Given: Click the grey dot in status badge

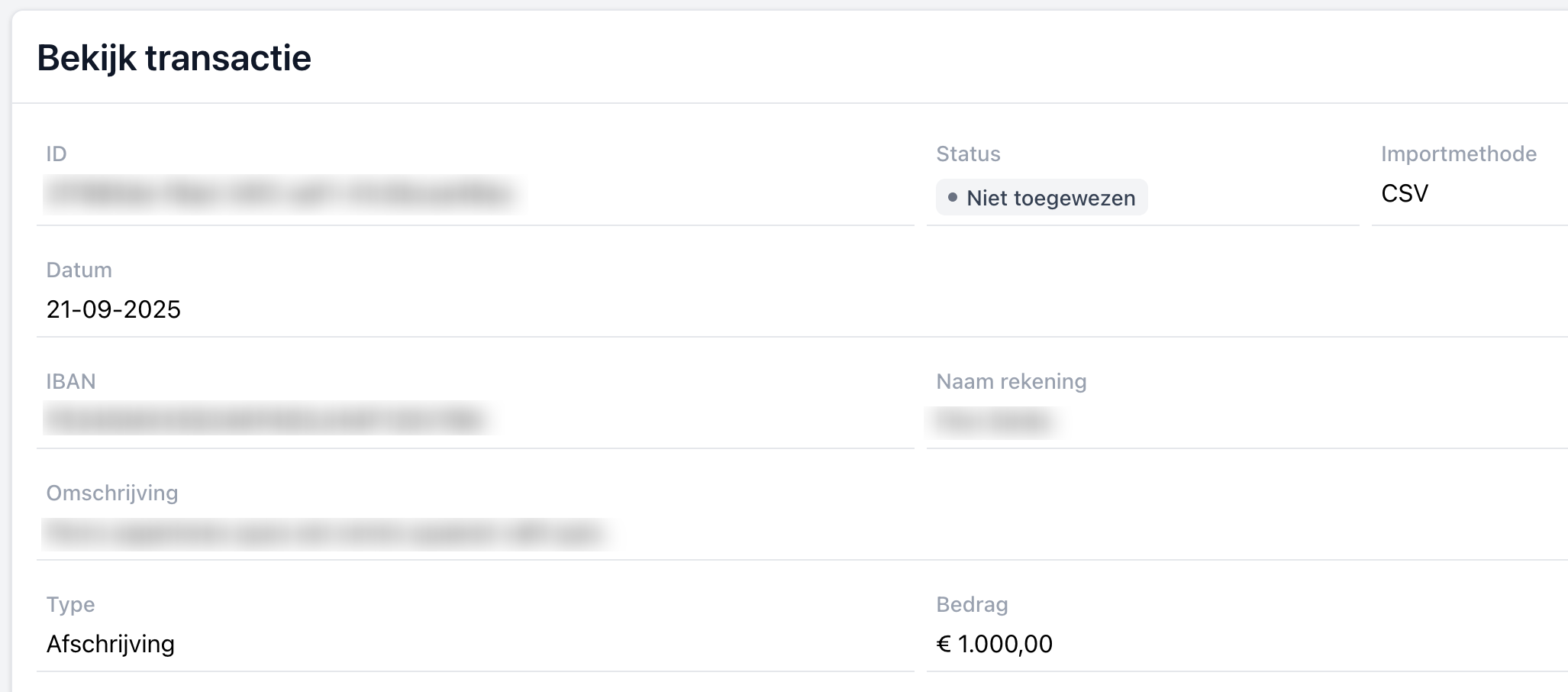Looking at the screenshot, I should [x=952, y=197].
